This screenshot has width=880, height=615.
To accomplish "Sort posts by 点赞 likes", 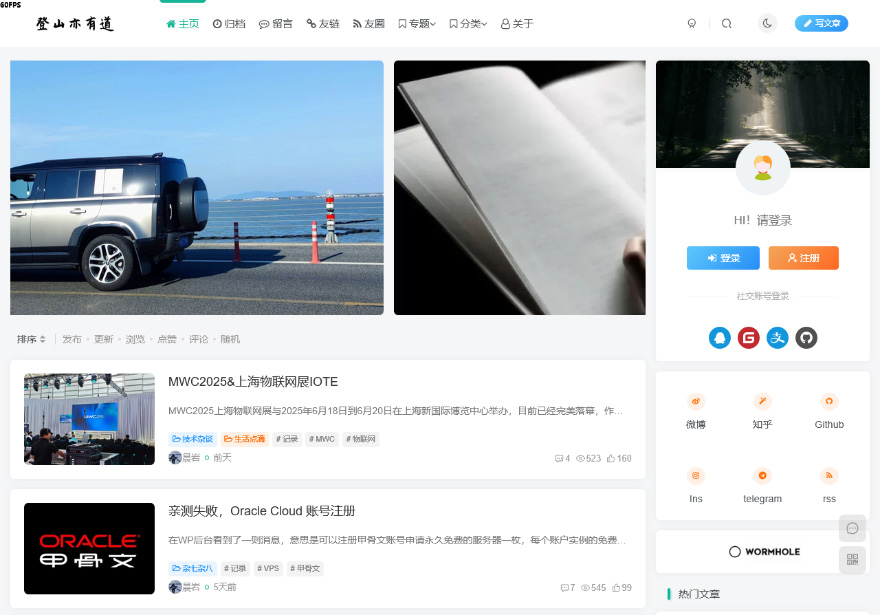I will 167,339.
